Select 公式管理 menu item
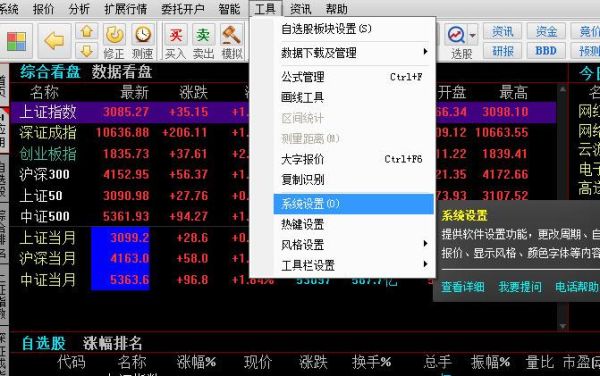 tap(354, 77)
